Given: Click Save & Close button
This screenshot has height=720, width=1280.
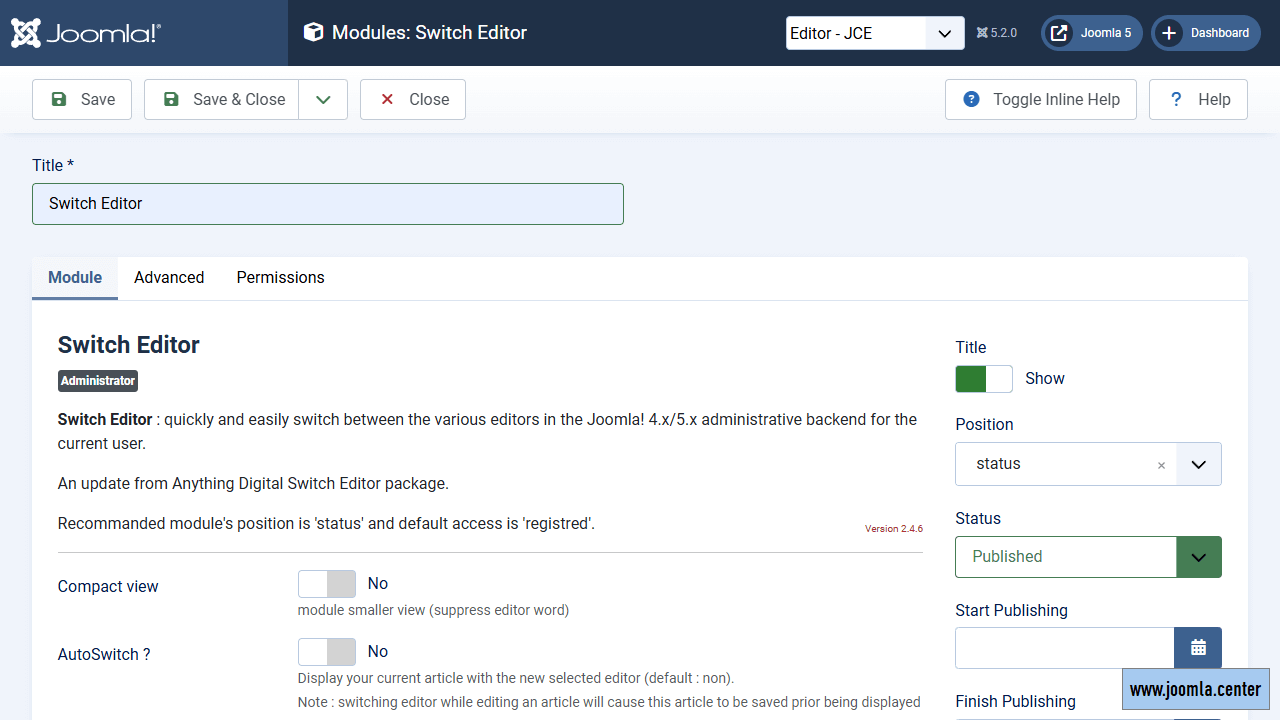Looking at the screenshot, I should [x=222, y=100].
